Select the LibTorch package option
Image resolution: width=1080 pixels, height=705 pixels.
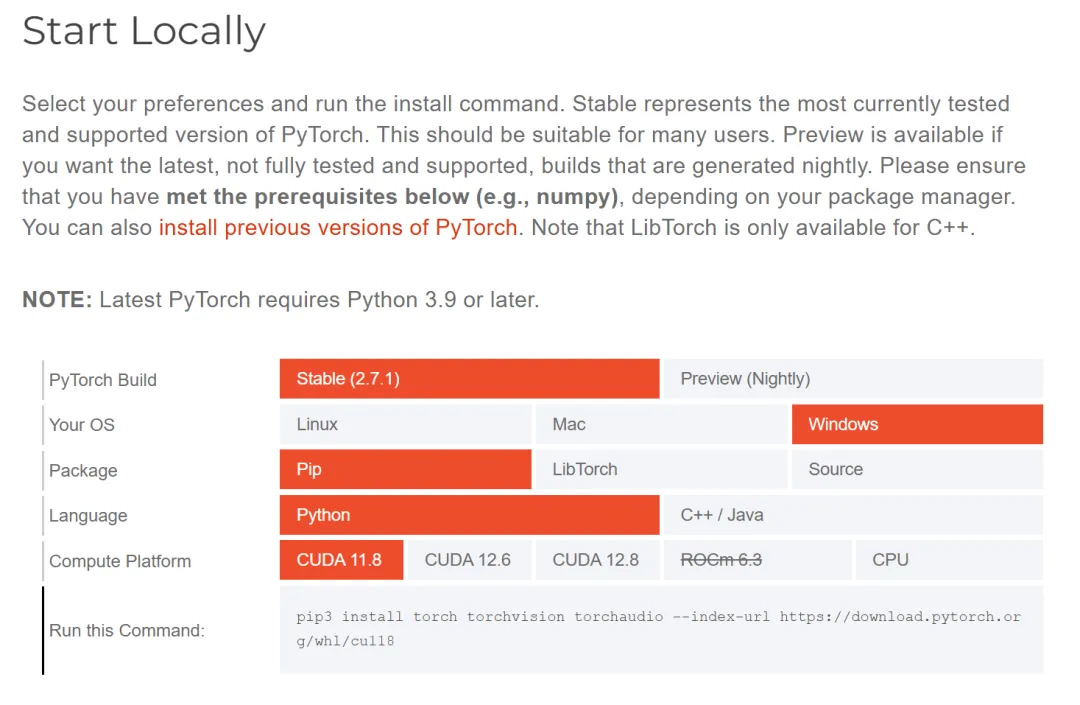click(660, 469)
